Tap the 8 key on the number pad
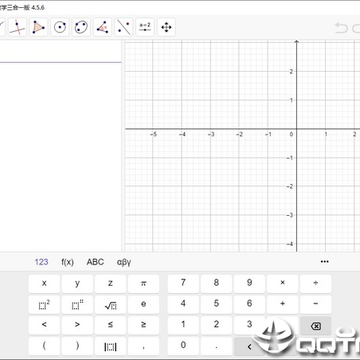This screenshot has height=360, width=360. pyautogui.click(x=216, y=284)
